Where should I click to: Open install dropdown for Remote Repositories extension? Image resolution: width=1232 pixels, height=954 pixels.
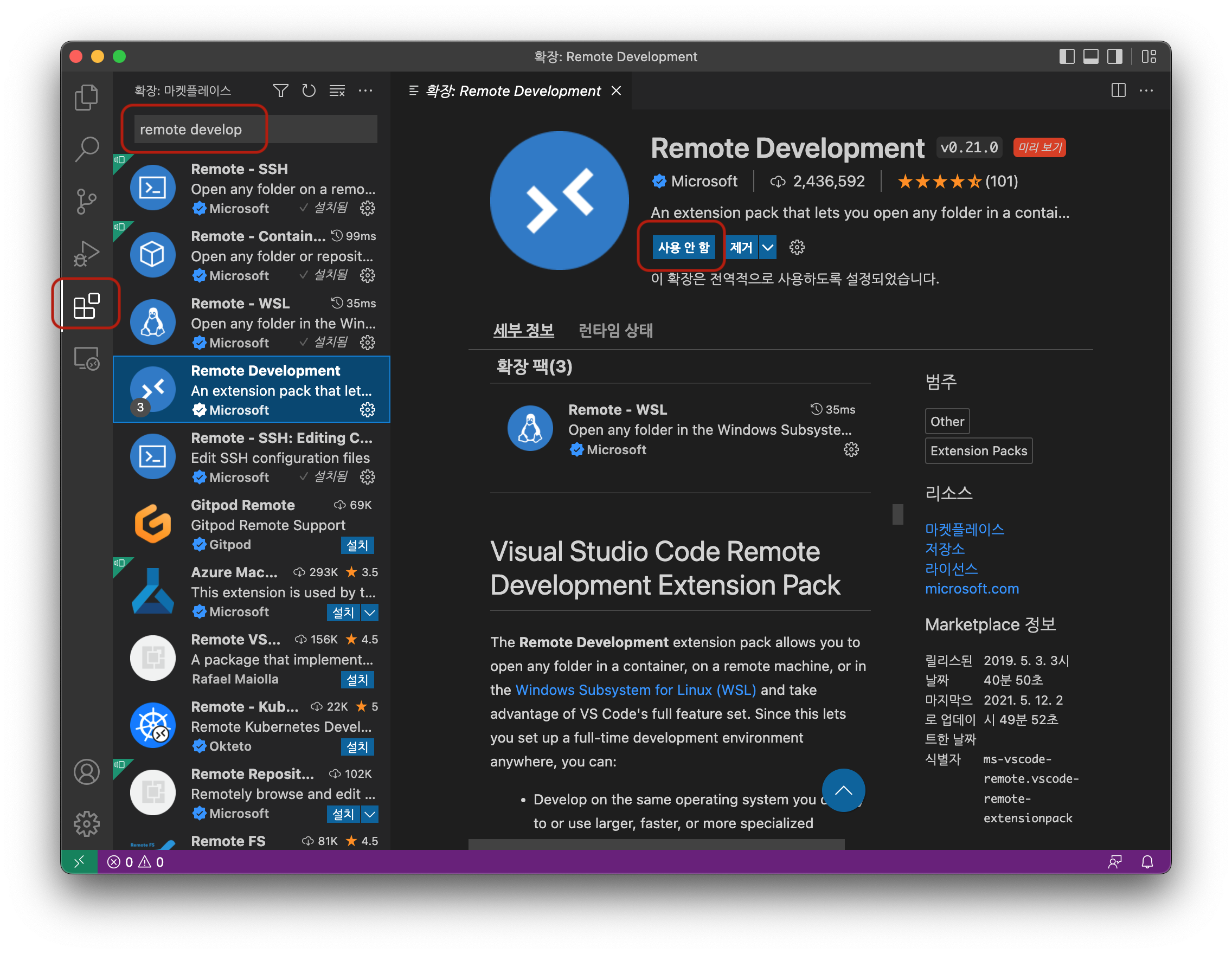(x=370, y=814)
